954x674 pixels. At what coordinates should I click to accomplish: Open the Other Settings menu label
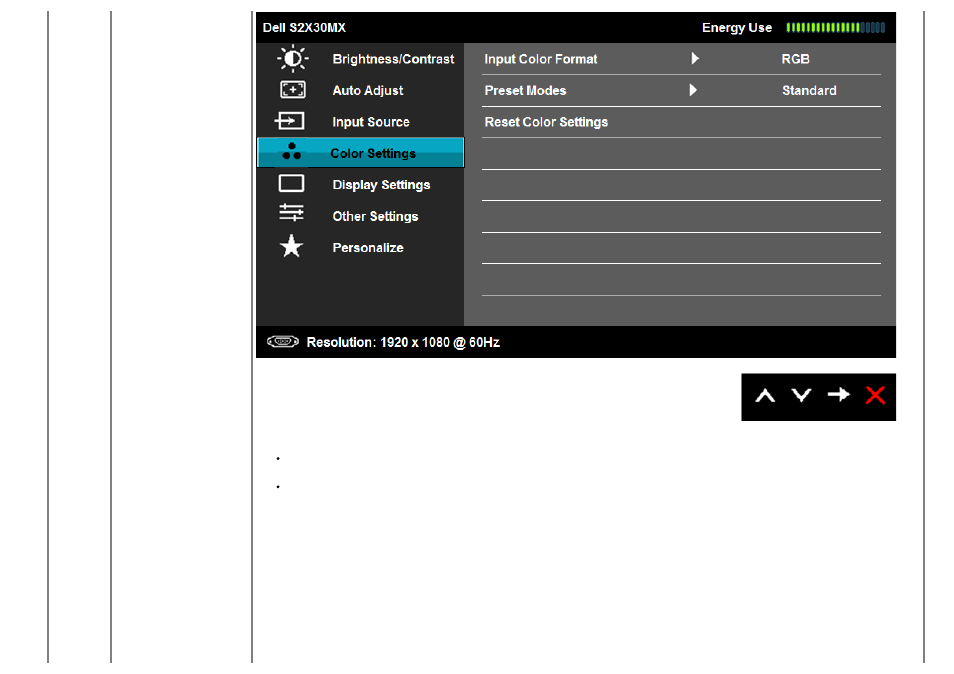tap(375, 216)
